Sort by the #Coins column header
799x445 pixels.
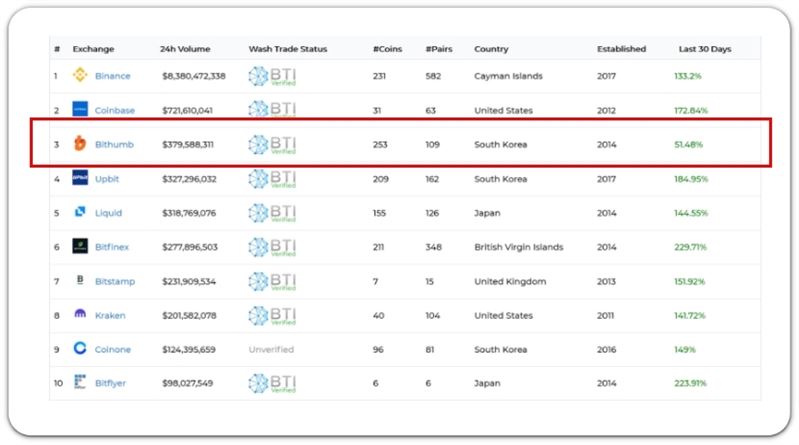tap(387, 49)
